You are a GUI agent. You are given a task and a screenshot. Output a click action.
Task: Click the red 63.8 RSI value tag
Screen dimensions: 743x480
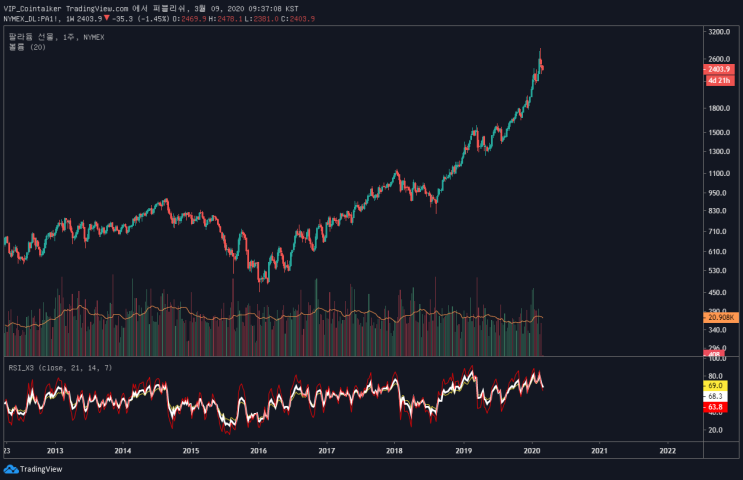pyautogui.click(x=716, y=407)
